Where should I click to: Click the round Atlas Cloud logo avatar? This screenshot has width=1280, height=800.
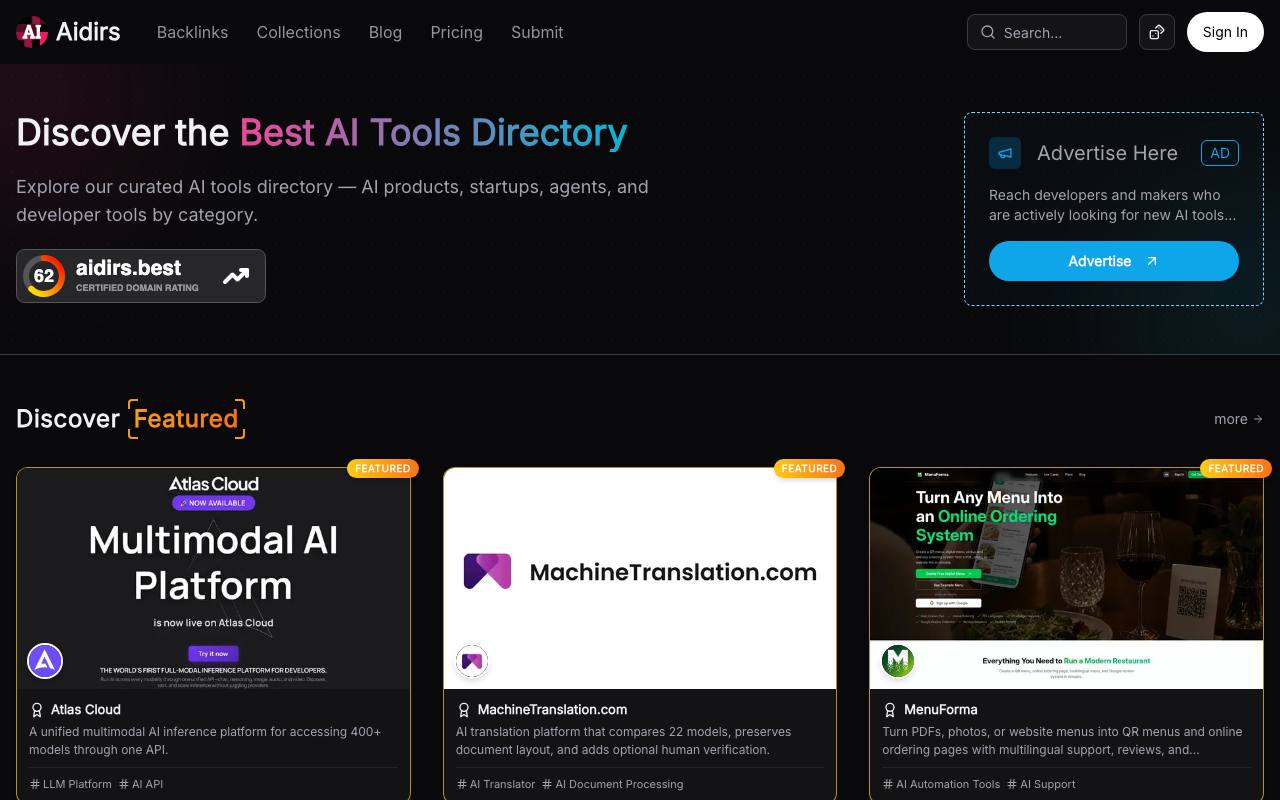coord(45,661)
